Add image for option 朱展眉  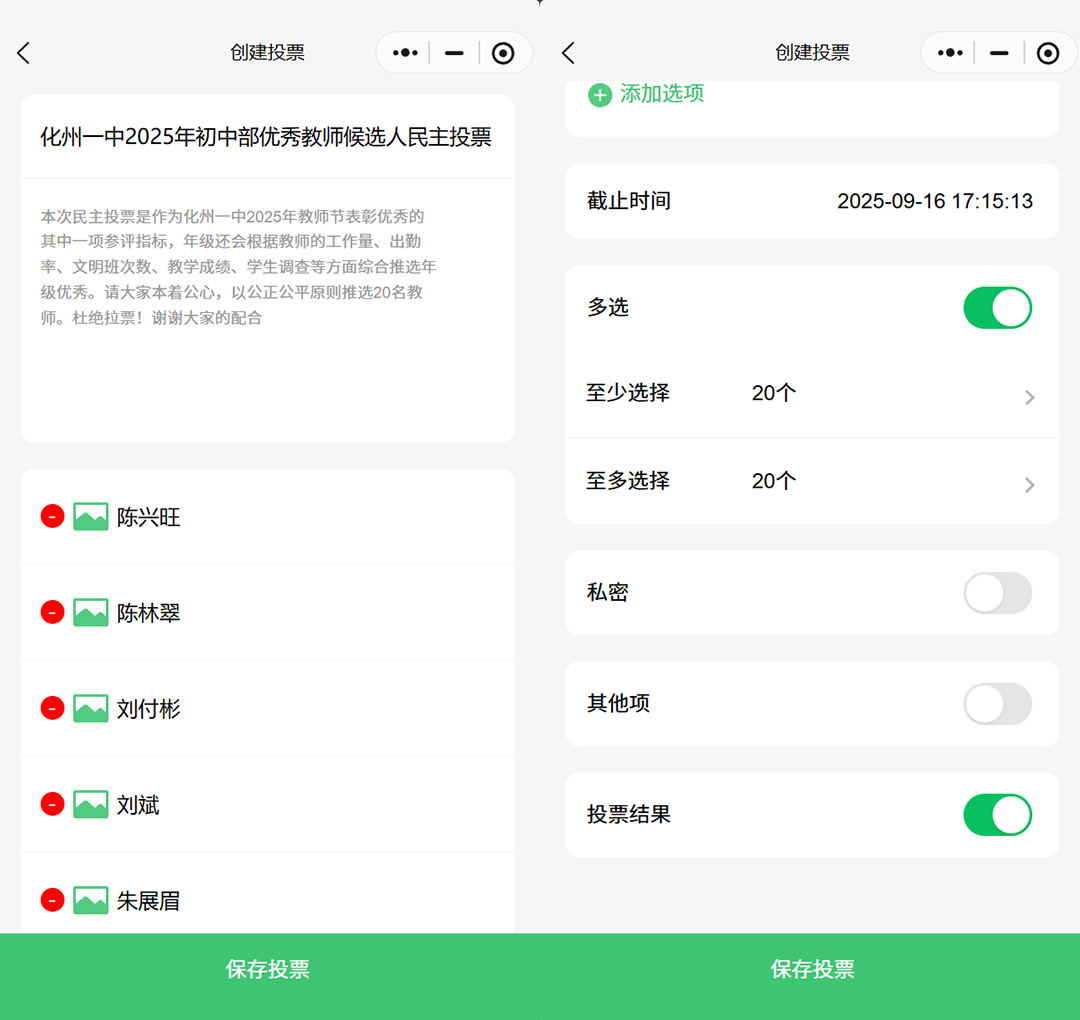coord(91,900)
